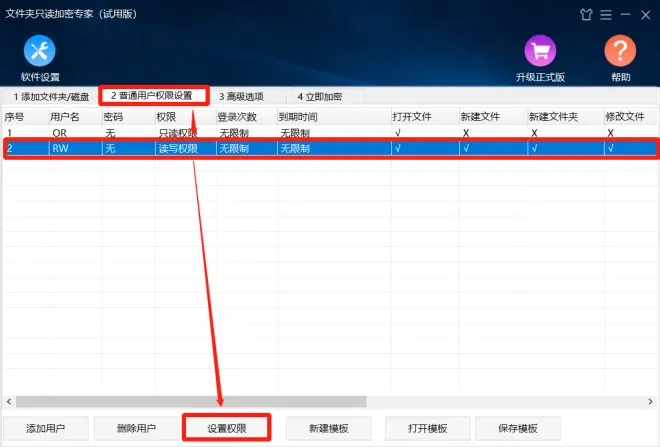The height and width of the screenshot is (447, 660).
Task: Switch to the 1 添加文件夹/磁盘 tab
Action: (x=51, y=97)
